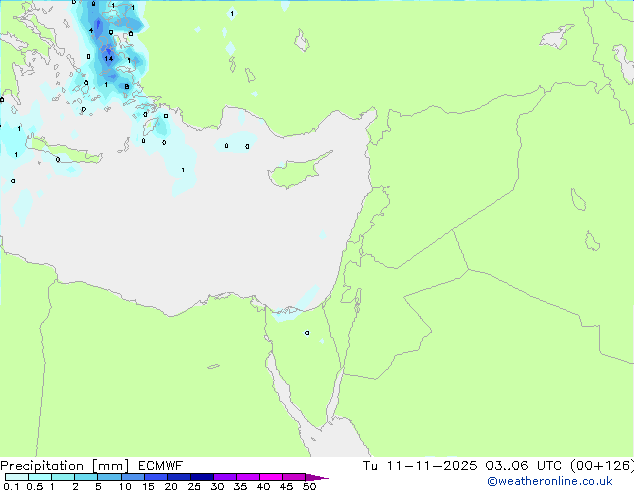Pick the legend swatch between 0.1 and 0.5
The width and height of the screenshot is (634, 490).
point(17,477)
